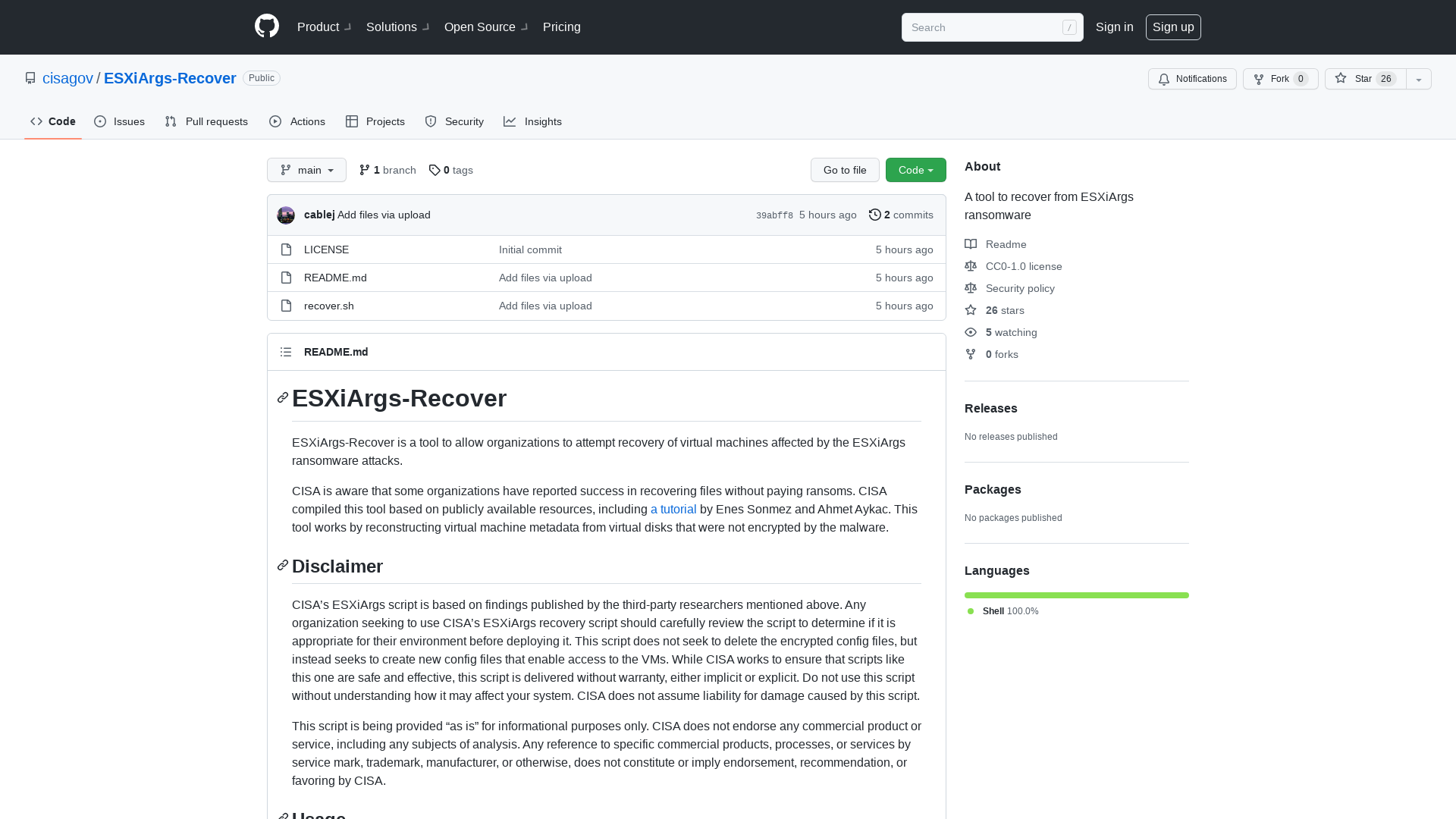Open the tutorial link in README
The image size is (1456, 819).
click(673, 509)
